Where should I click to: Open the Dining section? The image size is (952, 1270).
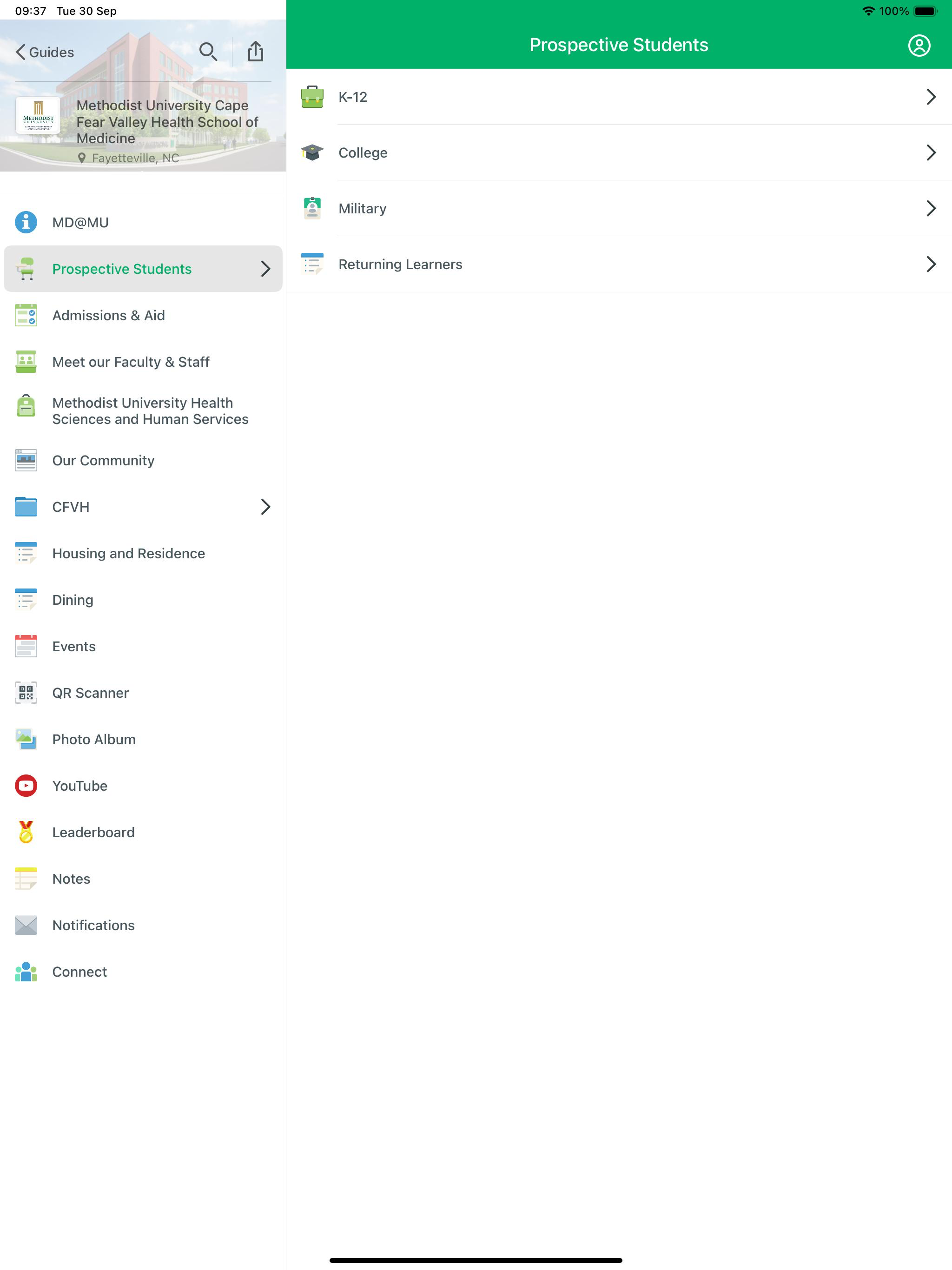click(x=143, y=600)
